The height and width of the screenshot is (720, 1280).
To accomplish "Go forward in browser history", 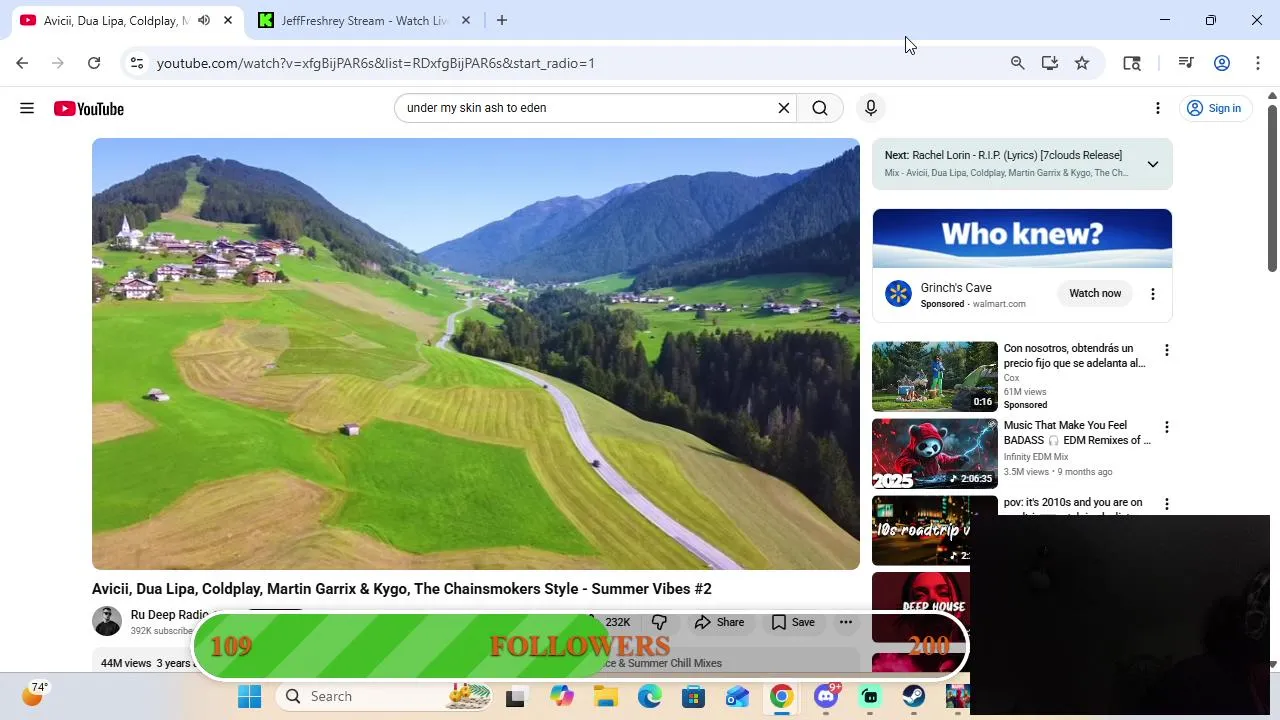I will click(x=58, y=63).
